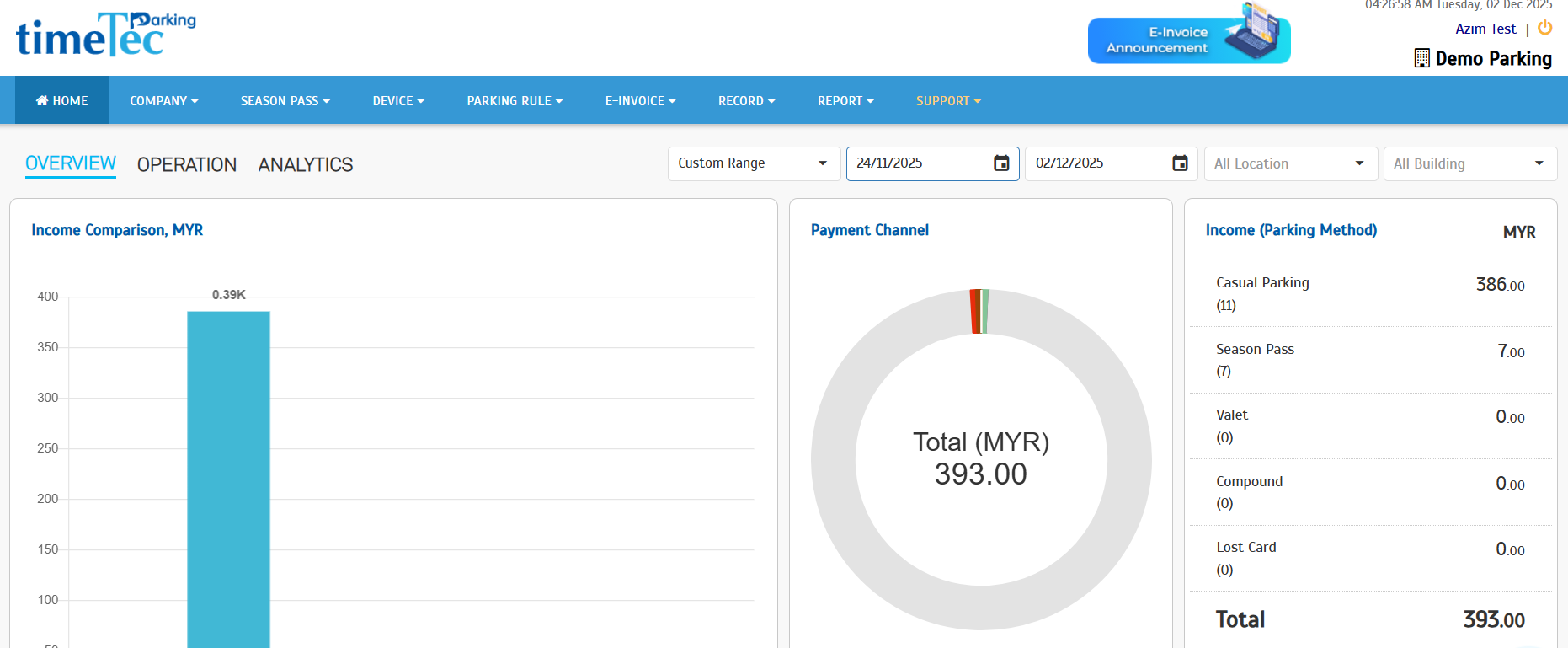This screenshot has width=1568, height=648.
Task: Open the DEVICE menu
Action: [x=398, y=100]
